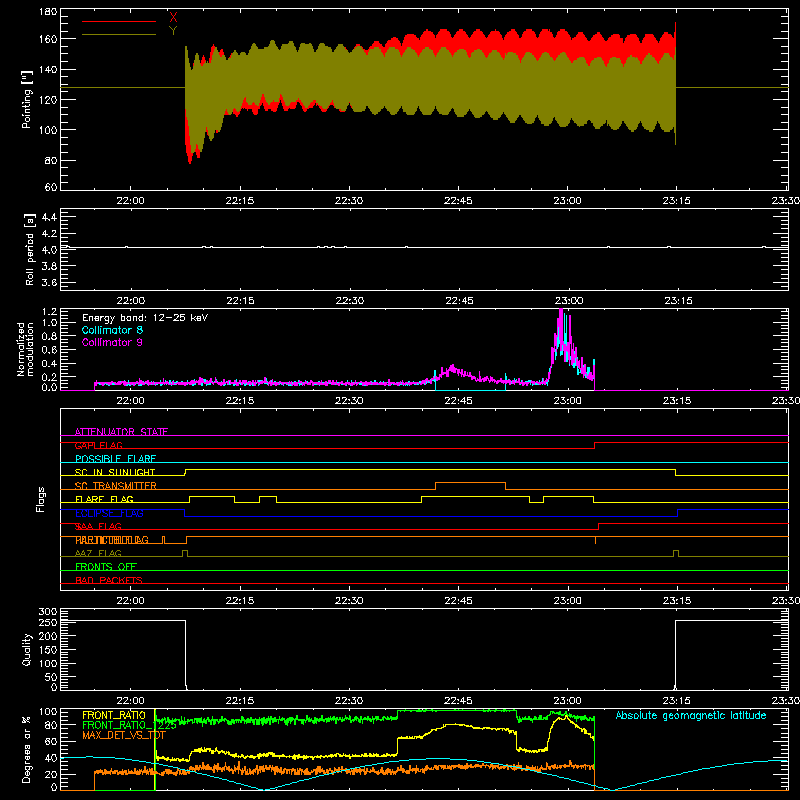This screenshot has height=800, width=800.
Task: Select the 'Energy band: 12-25 keV' label
Action: 145,318
